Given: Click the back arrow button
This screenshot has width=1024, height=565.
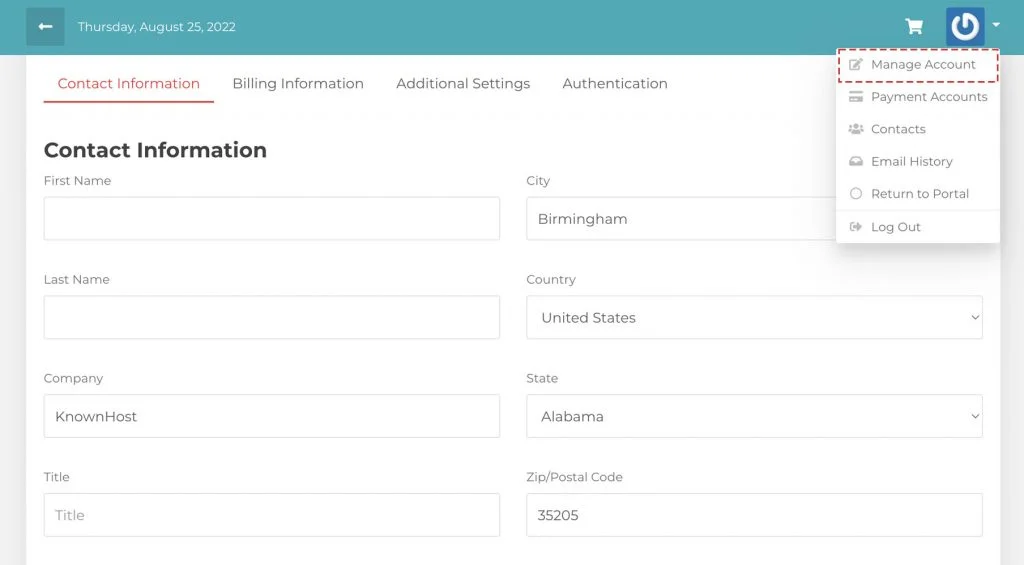Looking at the screenshot, I should [45, 27].
